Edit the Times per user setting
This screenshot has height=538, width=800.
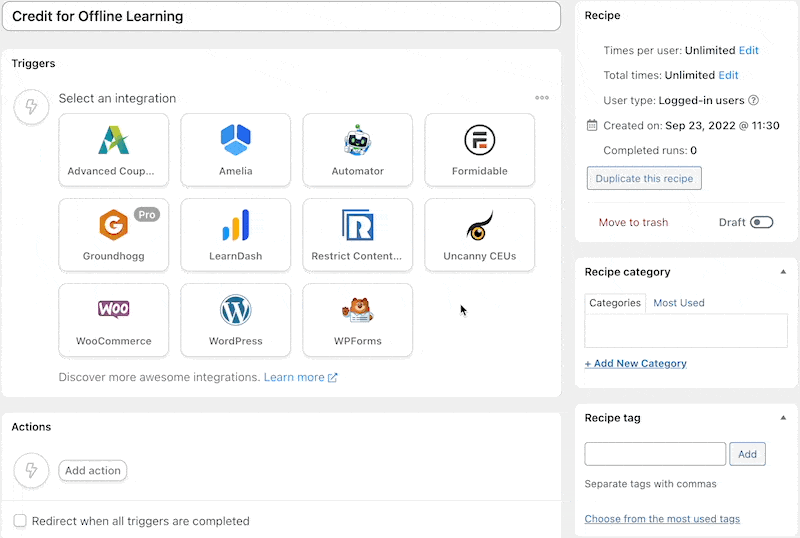pyautogui.click(x=748, y=50)
